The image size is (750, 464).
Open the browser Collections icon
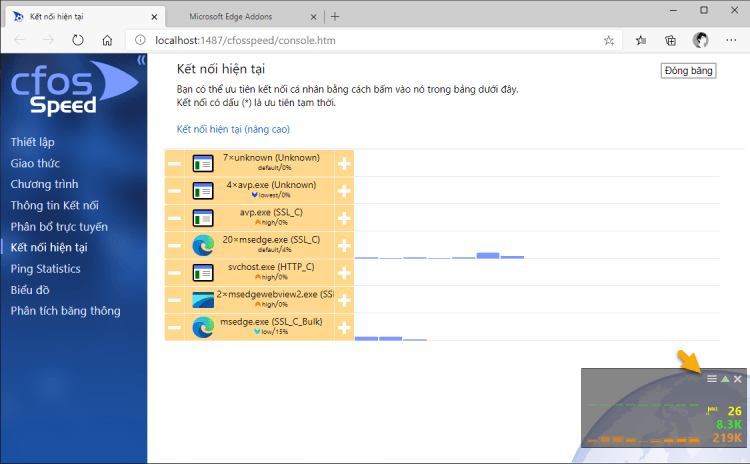click(x=671, y=40)
